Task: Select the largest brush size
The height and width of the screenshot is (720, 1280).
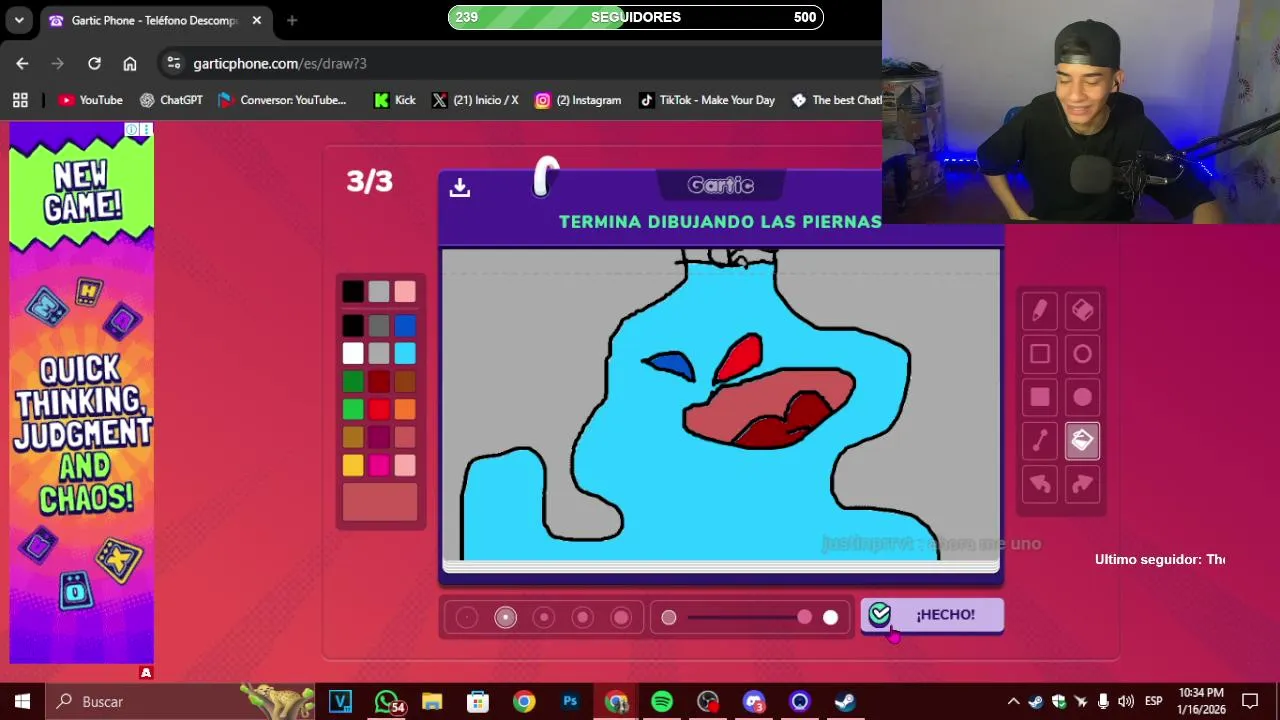Action: [x=621, y=618]
